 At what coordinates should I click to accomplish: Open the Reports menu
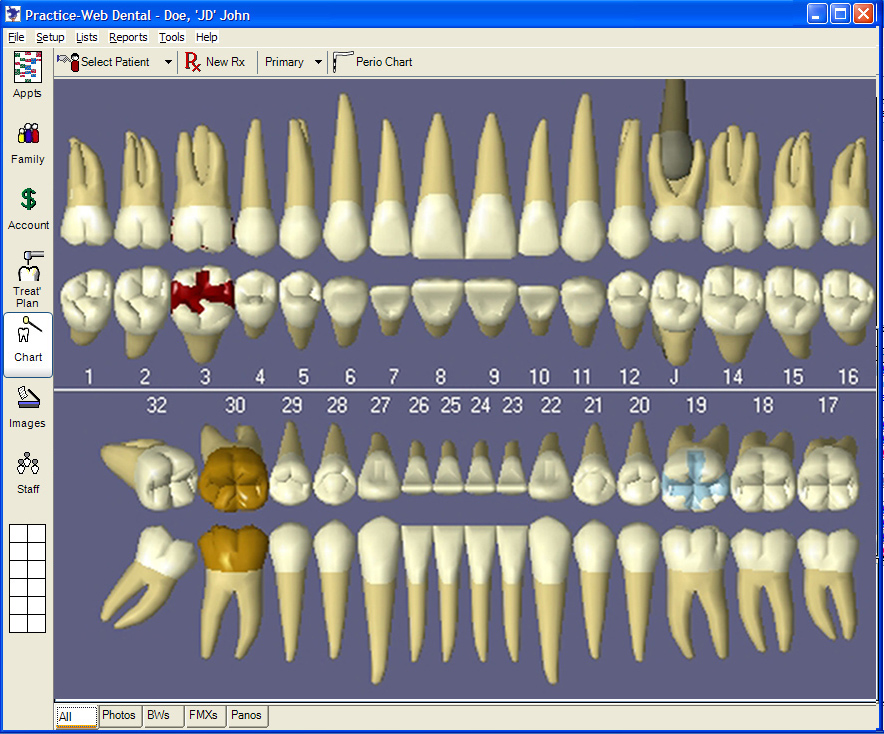(x=128, y=37)
